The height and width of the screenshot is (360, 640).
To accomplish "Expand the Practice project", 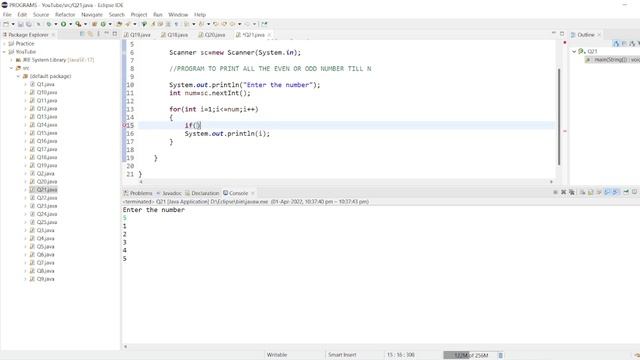I will tap(4, 43).
